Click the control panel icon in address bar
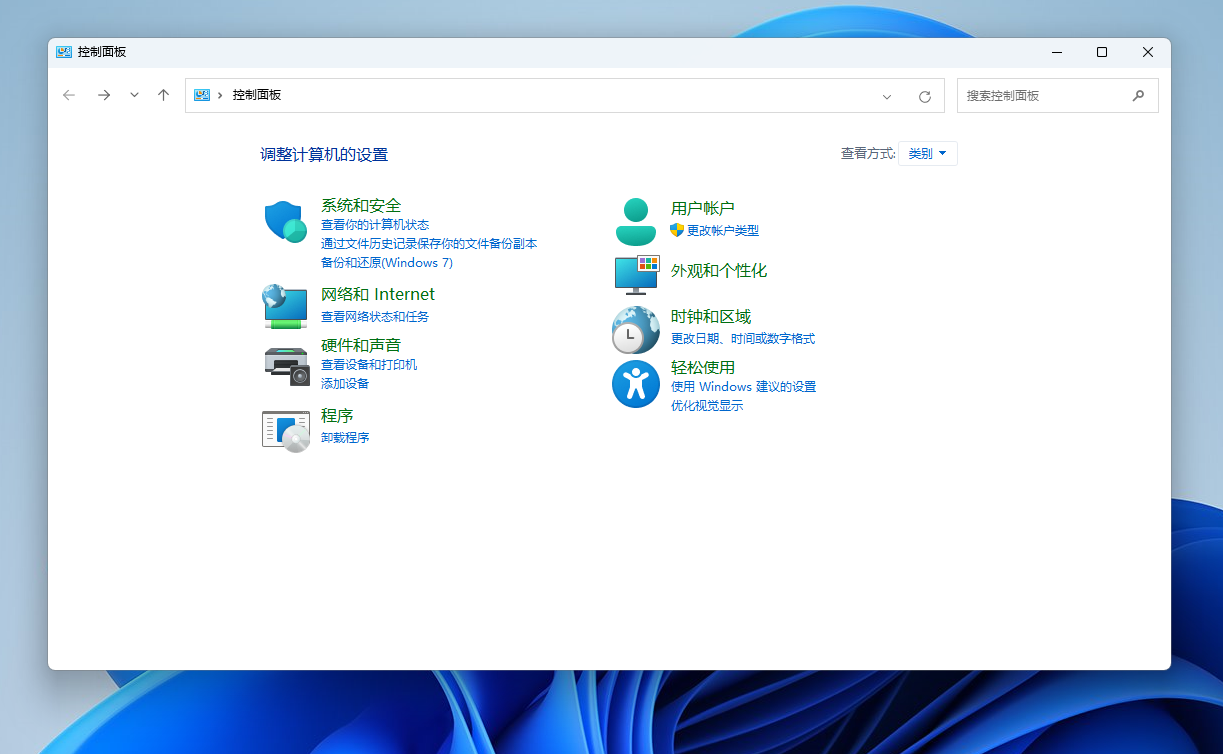The height and width of the screenshot is (754, 1223). 202,95
